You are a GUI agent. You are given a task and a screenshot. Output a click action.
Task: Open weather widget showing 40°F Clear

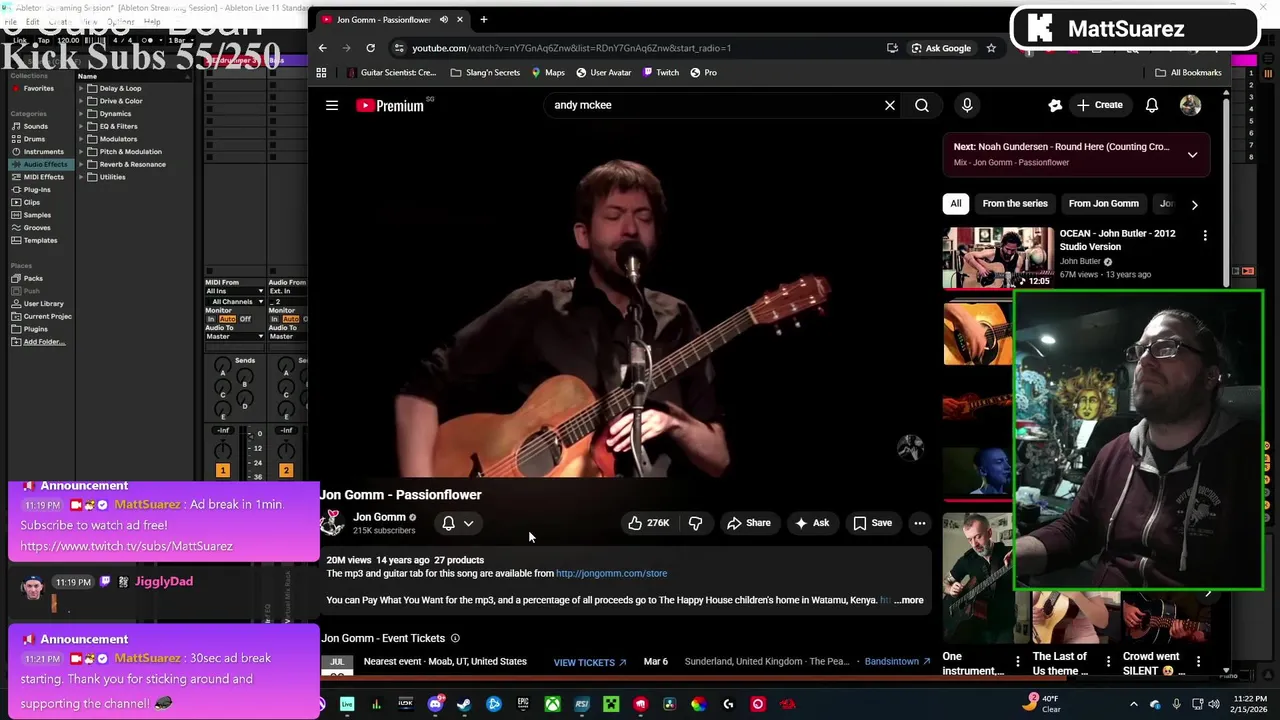click(1044, 703)
